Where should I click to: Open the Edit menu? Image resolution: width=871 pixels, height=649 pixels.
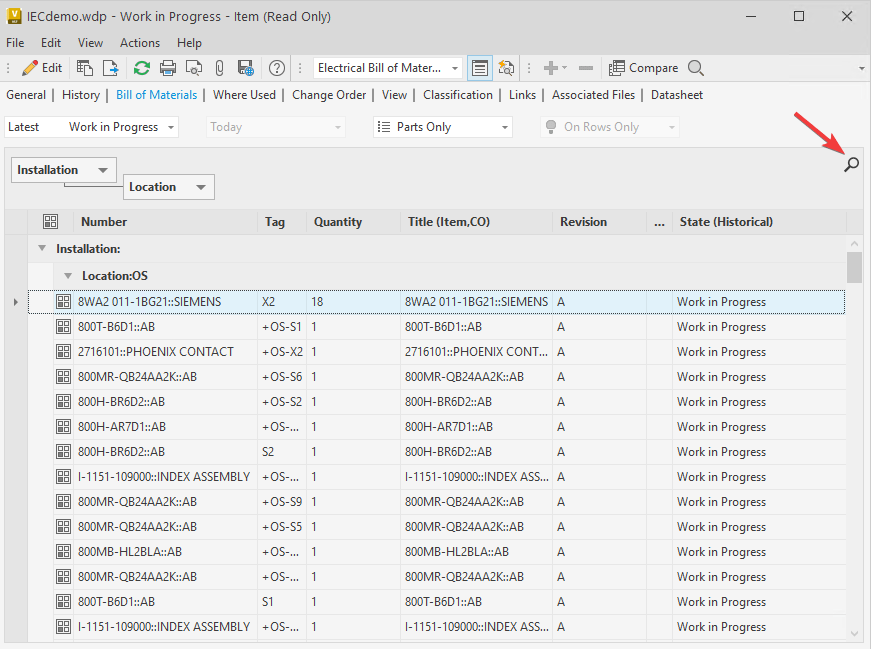point(51,43)
